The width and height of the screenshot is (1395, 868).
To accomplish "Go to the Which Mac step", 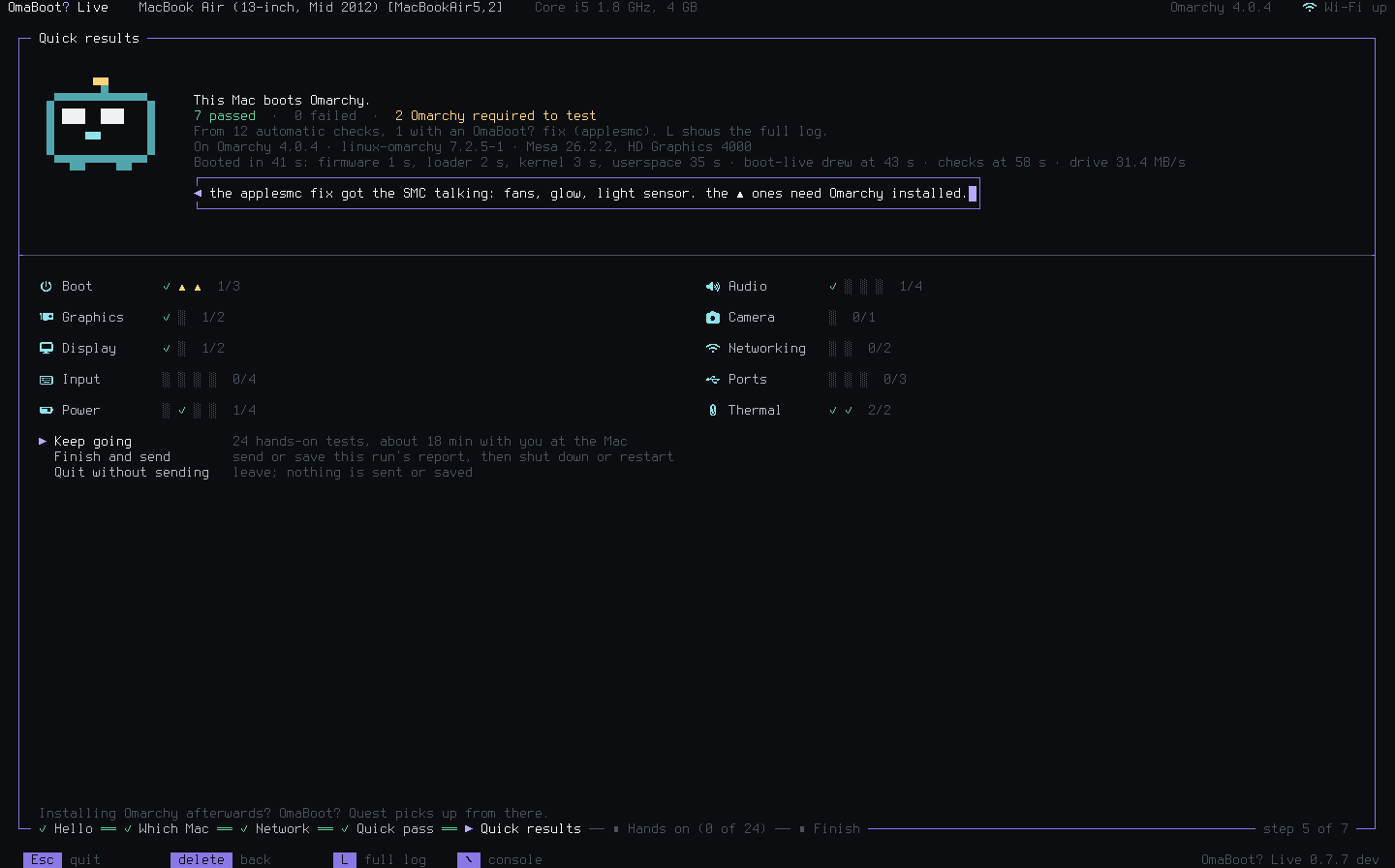I will point(167,829).
